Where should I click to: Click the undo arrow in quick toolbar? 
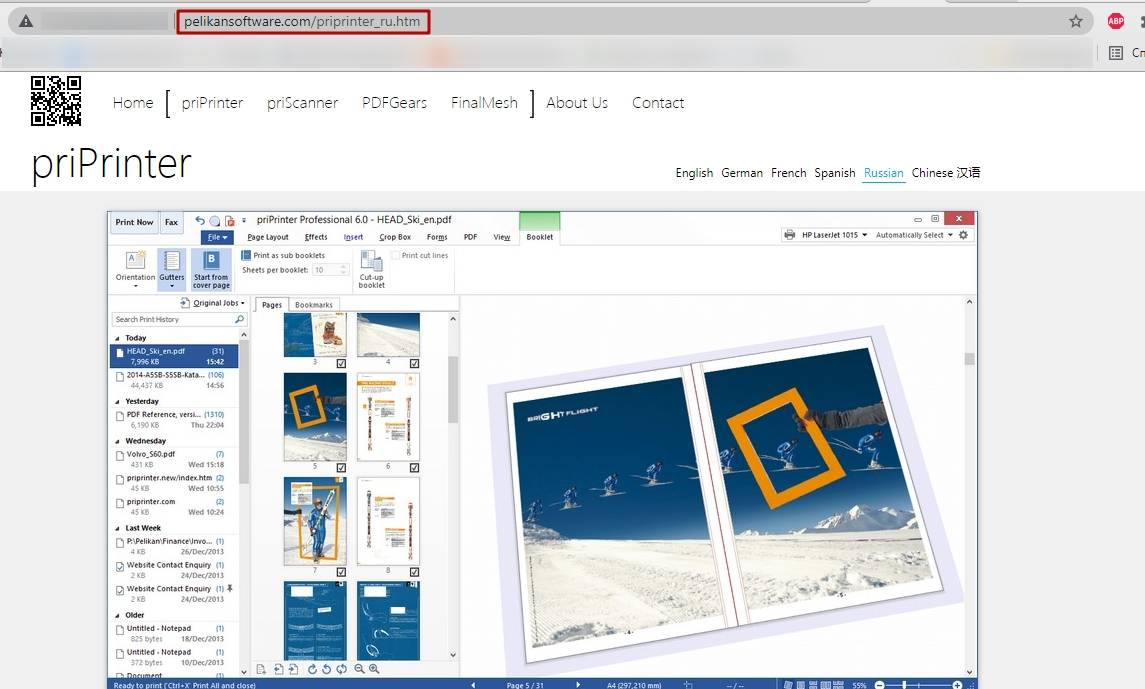pos(200,221)
